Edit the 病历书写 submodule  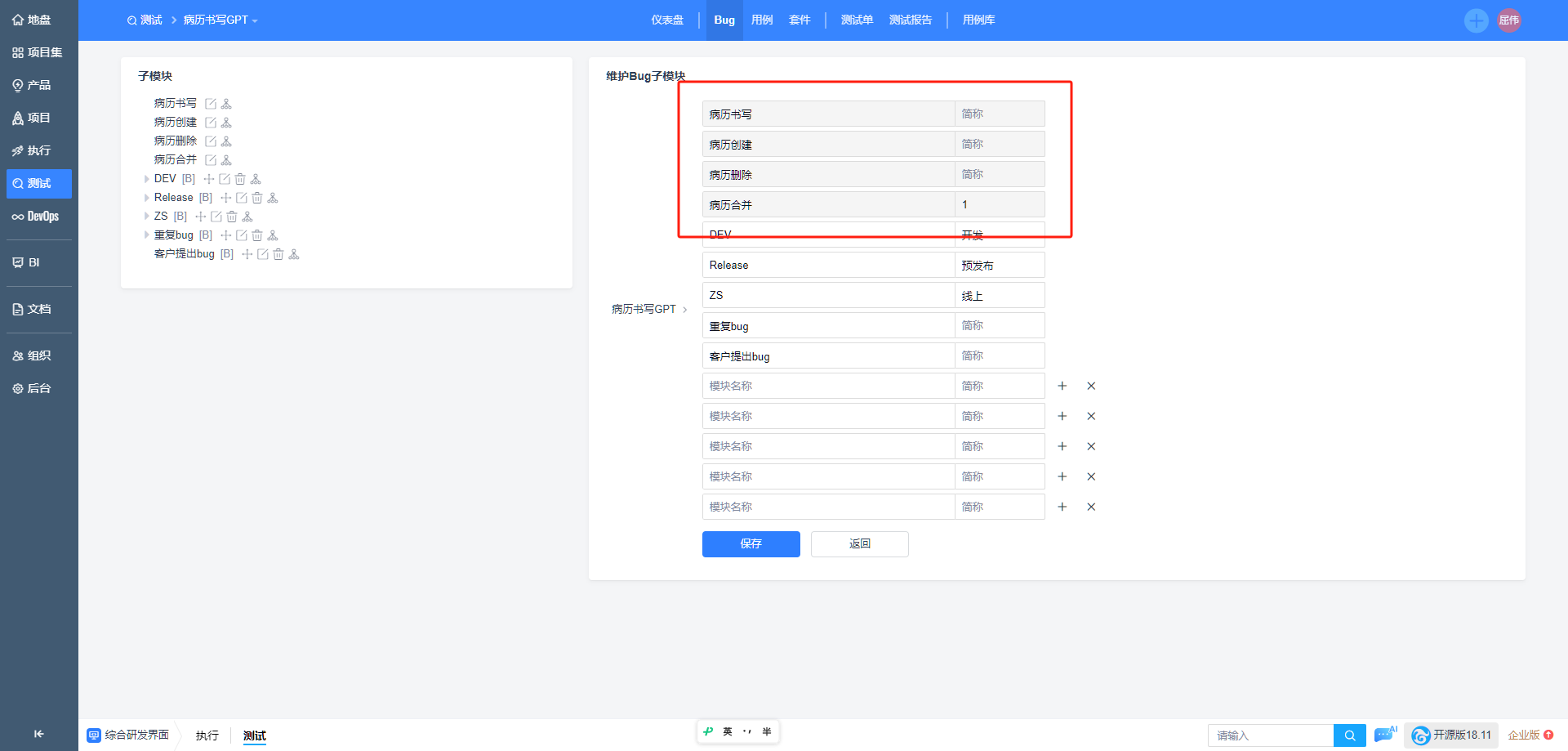click(211, 104)
